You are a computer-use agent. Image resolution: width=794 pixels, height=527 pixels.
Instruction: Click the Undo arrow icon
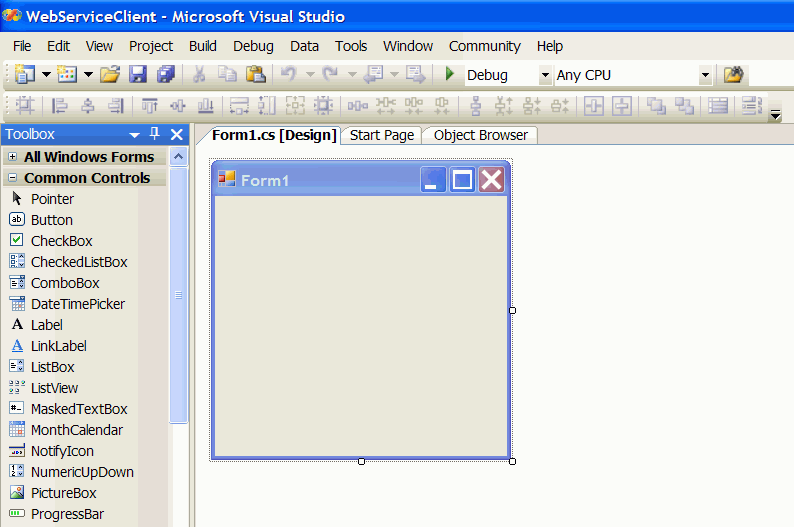point(289,75)
